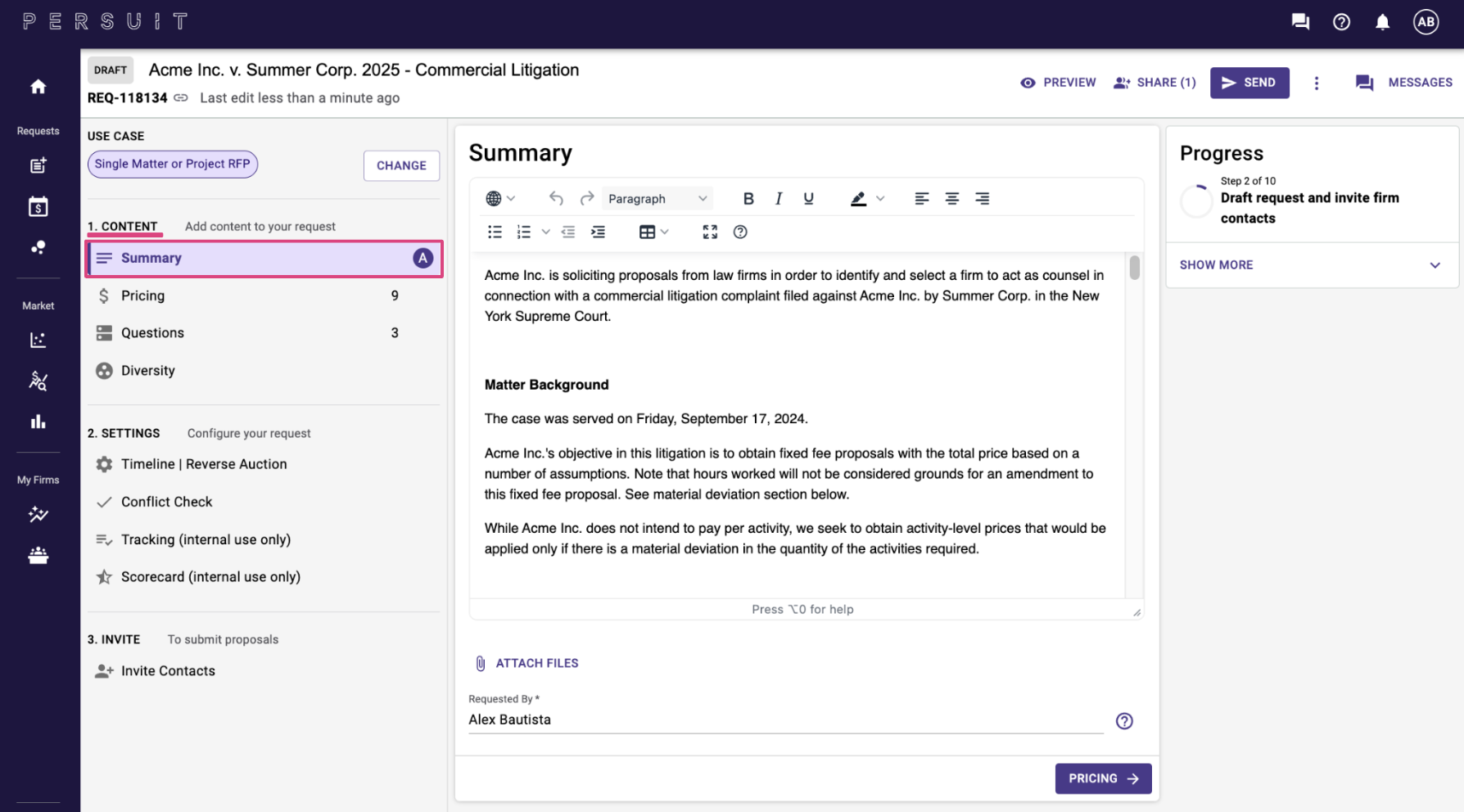The height and width of the screenshot is (812, 1464).
Task: Open Scorecard (internal use only)
Action: point(264,577)
